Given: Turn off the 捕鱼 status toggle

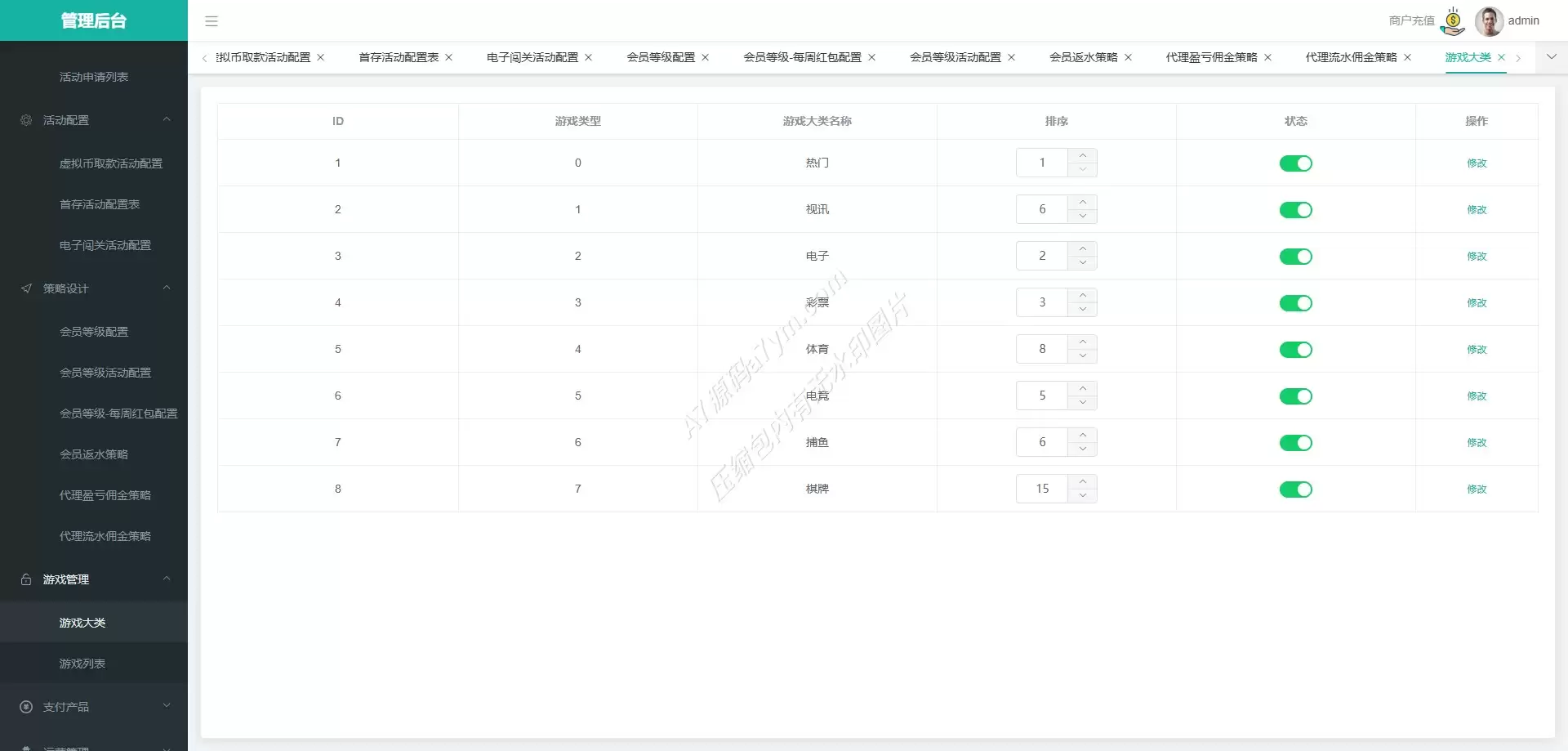Looking at the screenshot, I should point(1295,443).
